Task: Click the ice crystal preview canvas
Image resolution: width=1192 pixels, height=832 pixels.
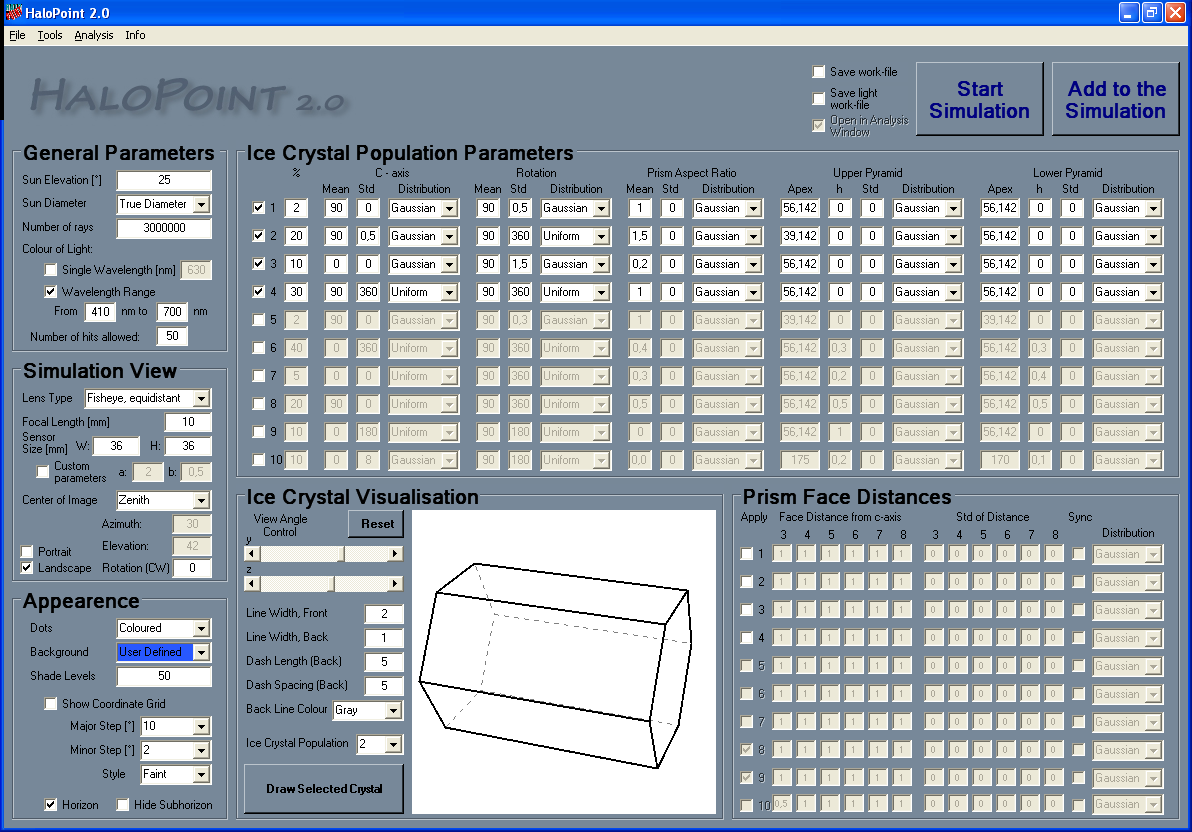Action: pyautogui.click(x=564, y=662)
